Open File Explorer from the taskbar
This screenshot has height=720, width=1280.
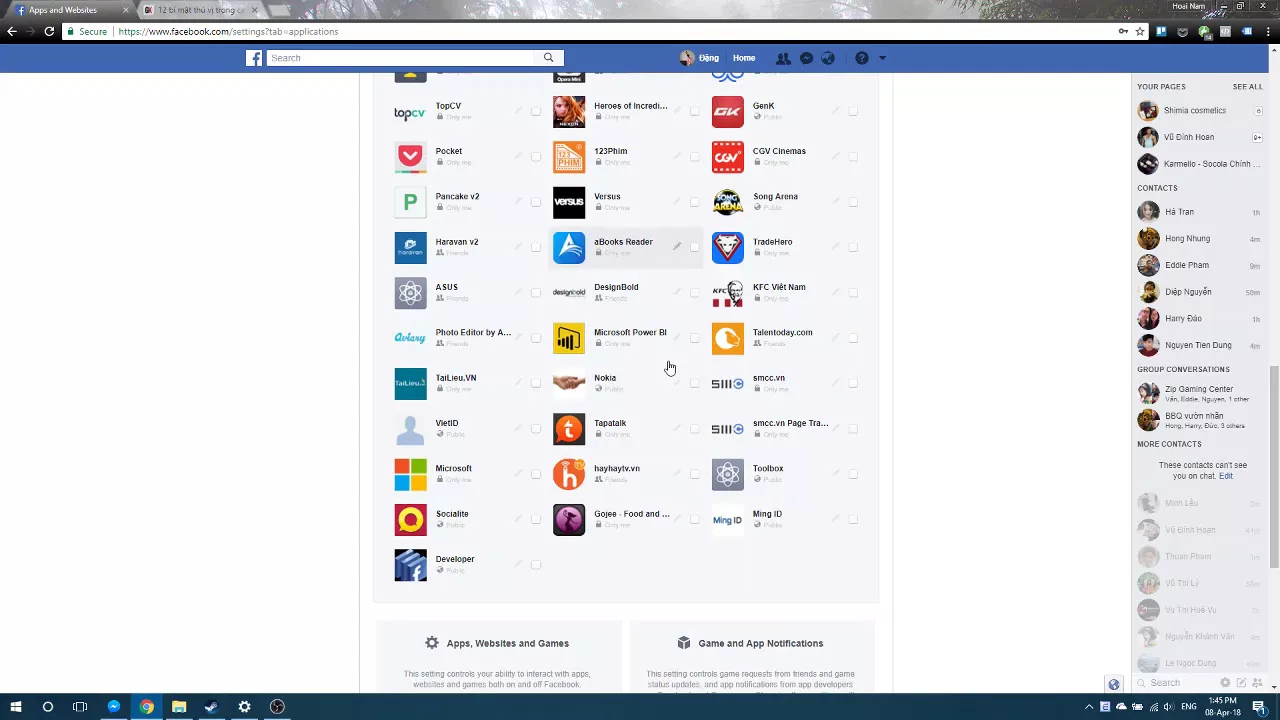[x=179, y=707]
